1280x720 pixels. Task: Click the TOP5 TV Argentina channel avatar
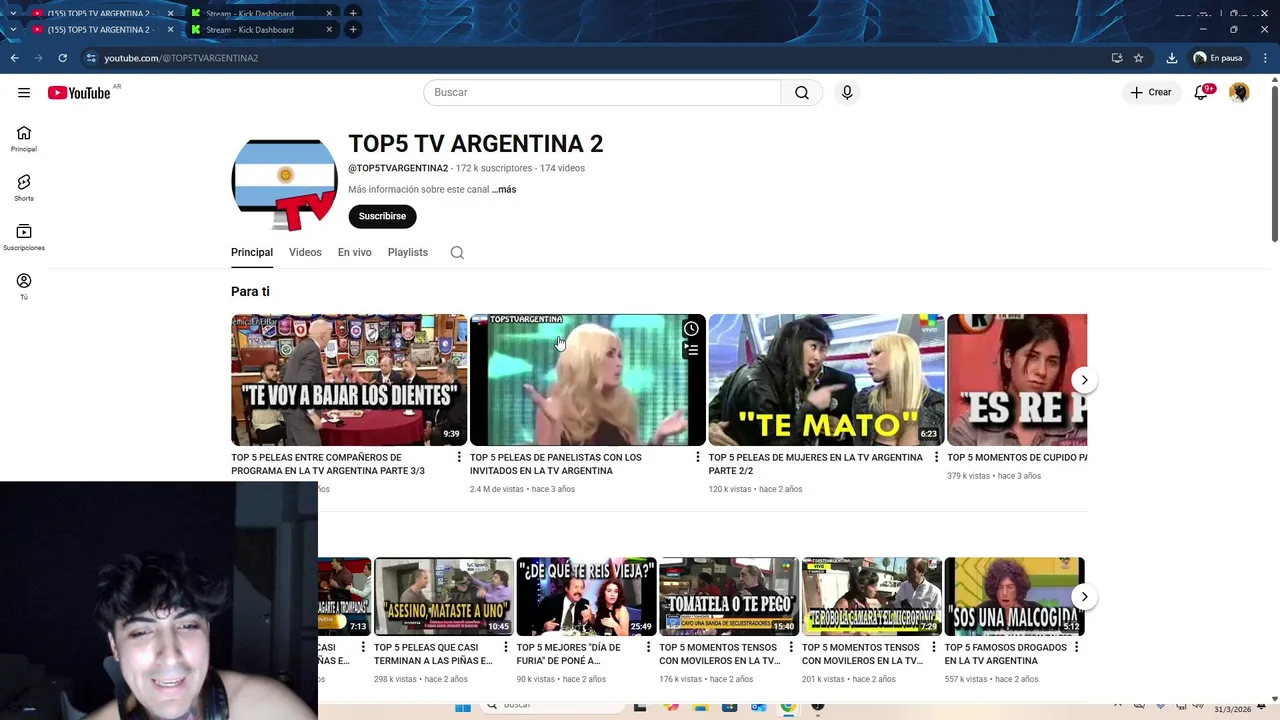pyautogui.click(x=285, y=185)
